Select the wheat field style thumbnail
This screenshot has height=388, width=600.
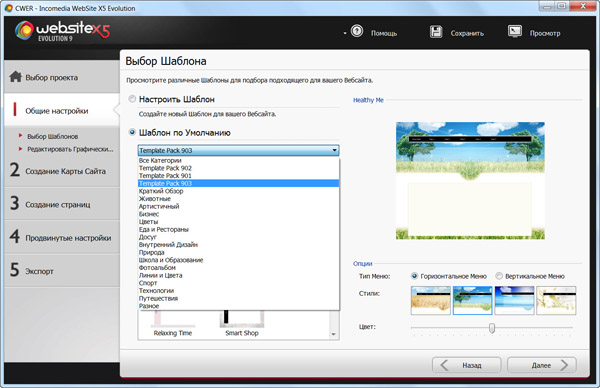tap(430, 300)
